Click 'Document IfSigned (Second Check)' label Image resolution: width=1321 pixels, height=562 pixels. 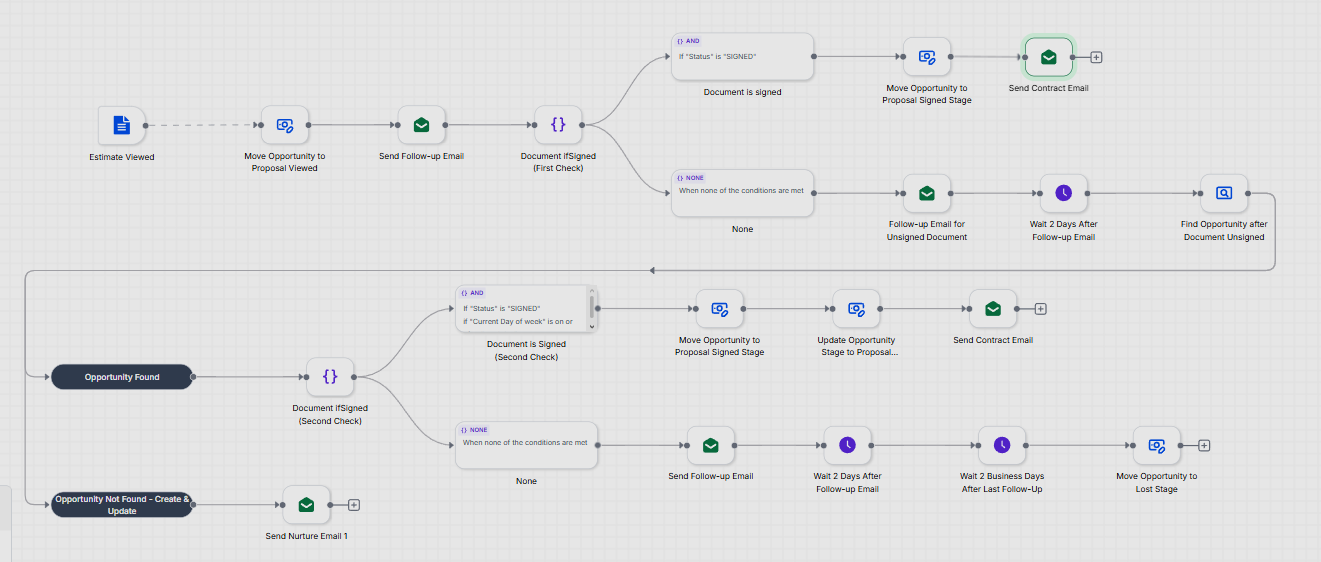click(330, 415)
